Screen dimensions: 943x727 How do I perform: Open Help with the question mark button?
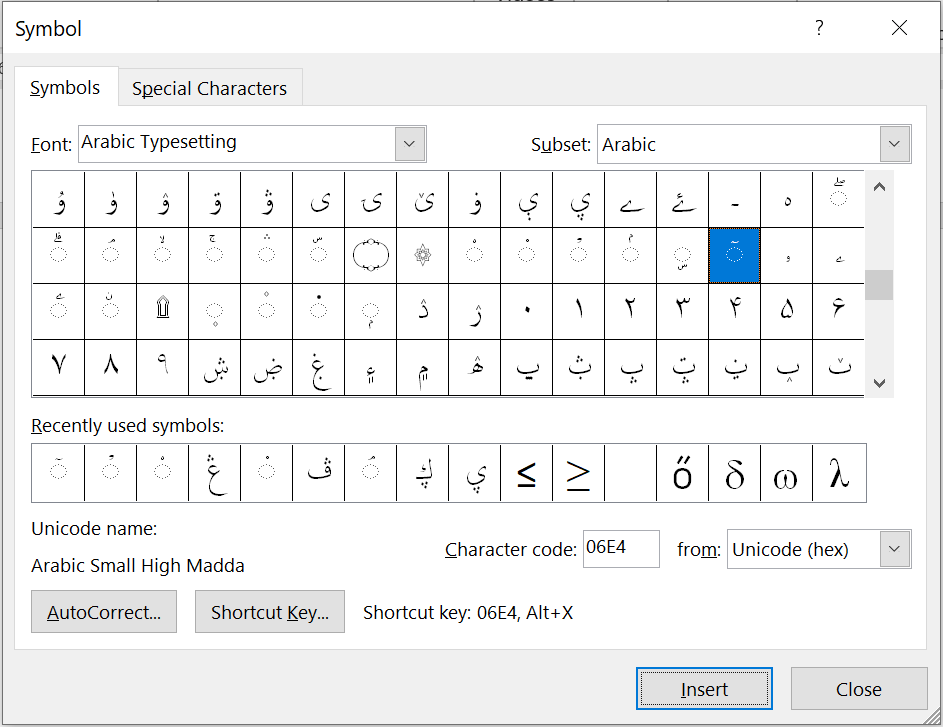pos(819,28)
